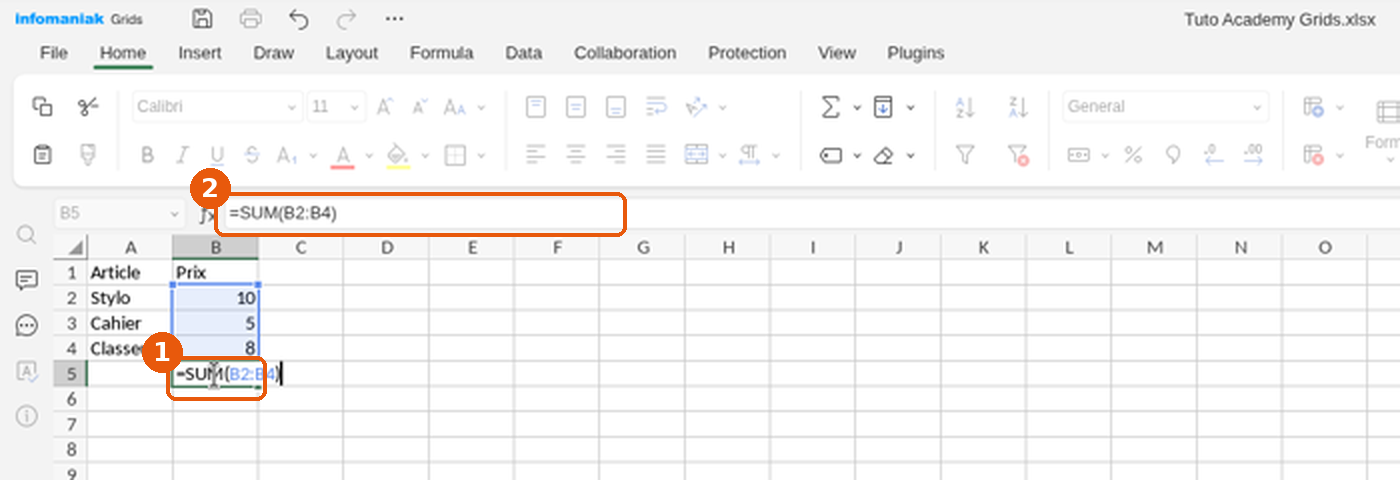Open the Chat panel in sidebar
The height and width of the screenshot is (480, 1400).
click(27, 325)
